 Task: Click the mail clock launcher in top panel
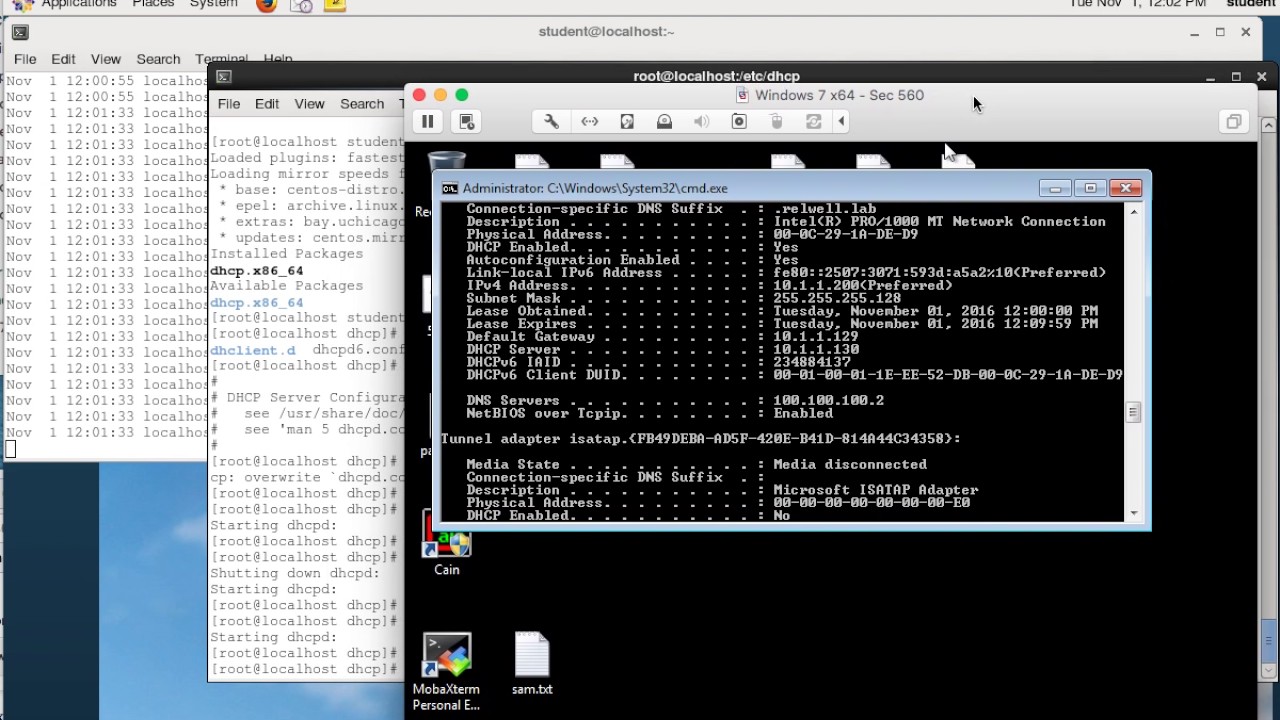click(x=301, y=5)
